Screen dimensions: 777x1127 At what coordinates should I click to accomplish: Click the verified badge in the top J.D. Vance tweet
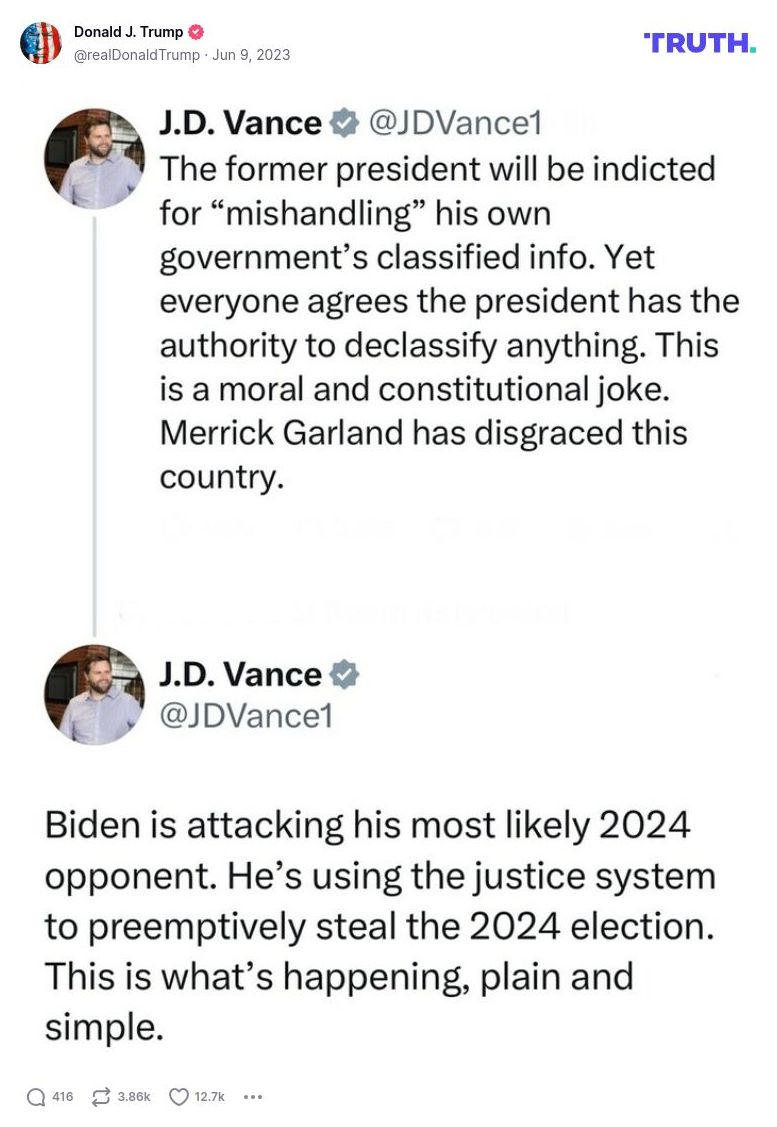point(344,123)
